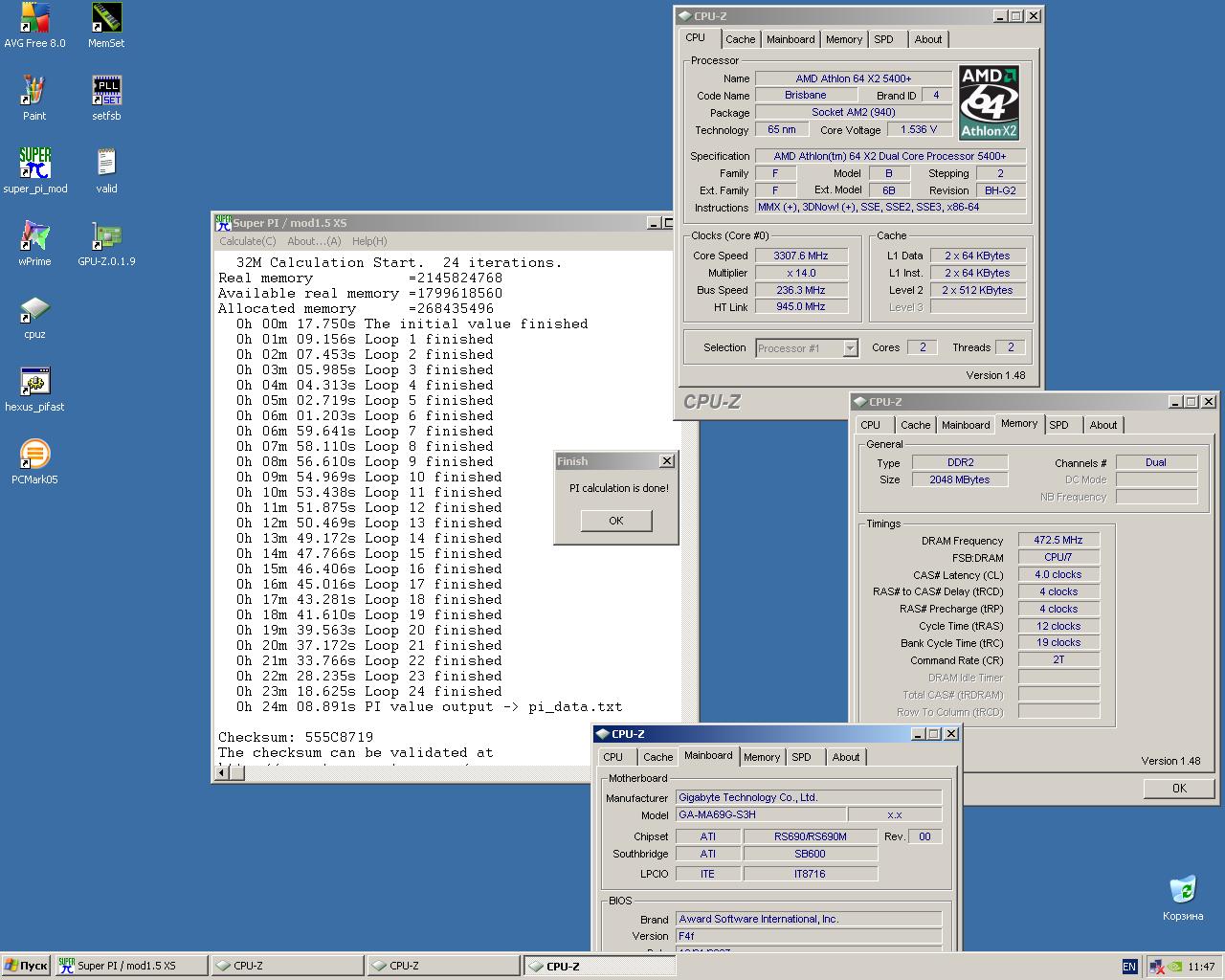
Task: Click the Super PI title bar icon
Action: point(223,222)
